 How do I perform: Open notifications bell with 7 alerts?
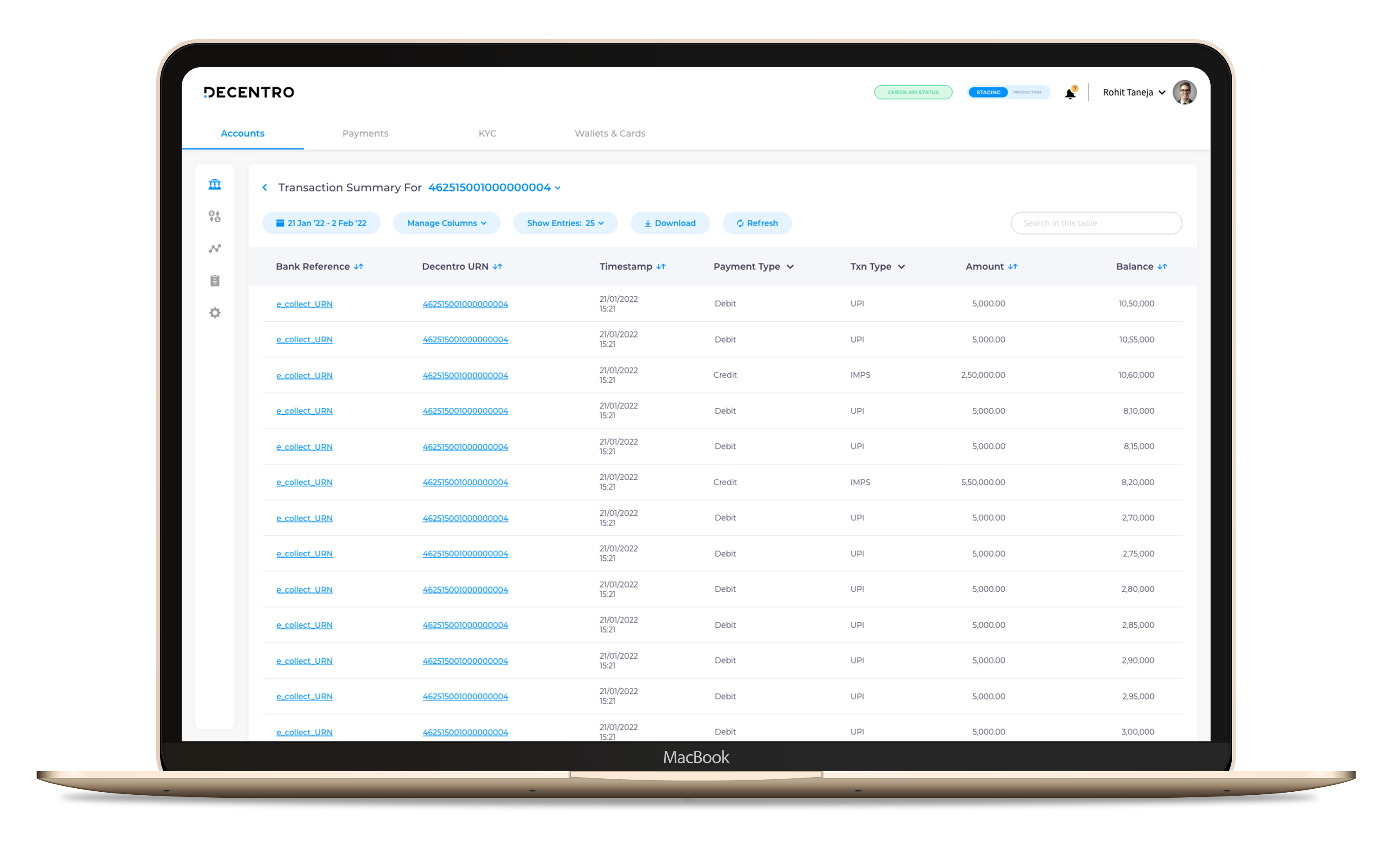(x=1071, y=92)
